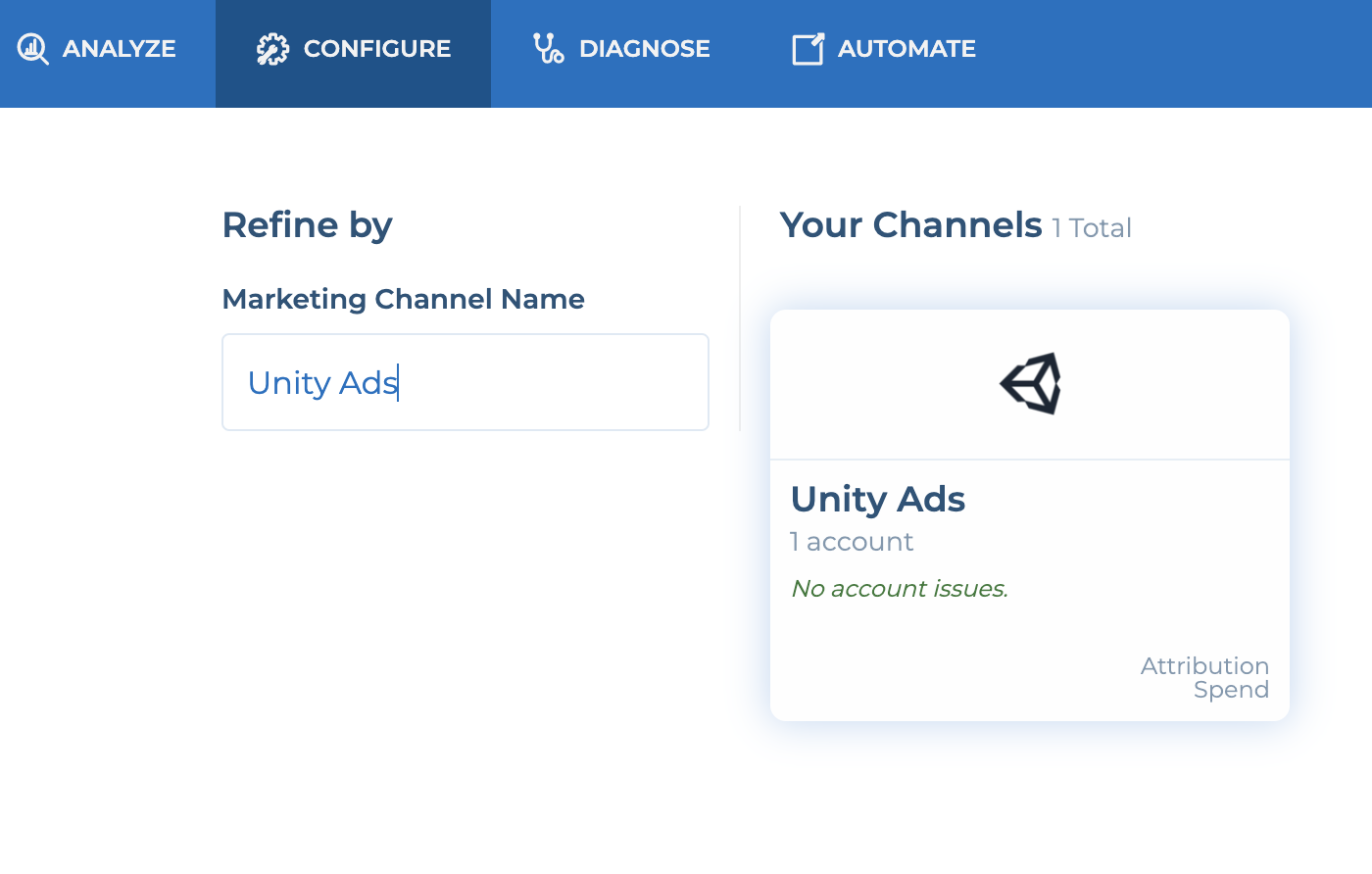Click the Configure gear wrench icon

pos(272,49)
